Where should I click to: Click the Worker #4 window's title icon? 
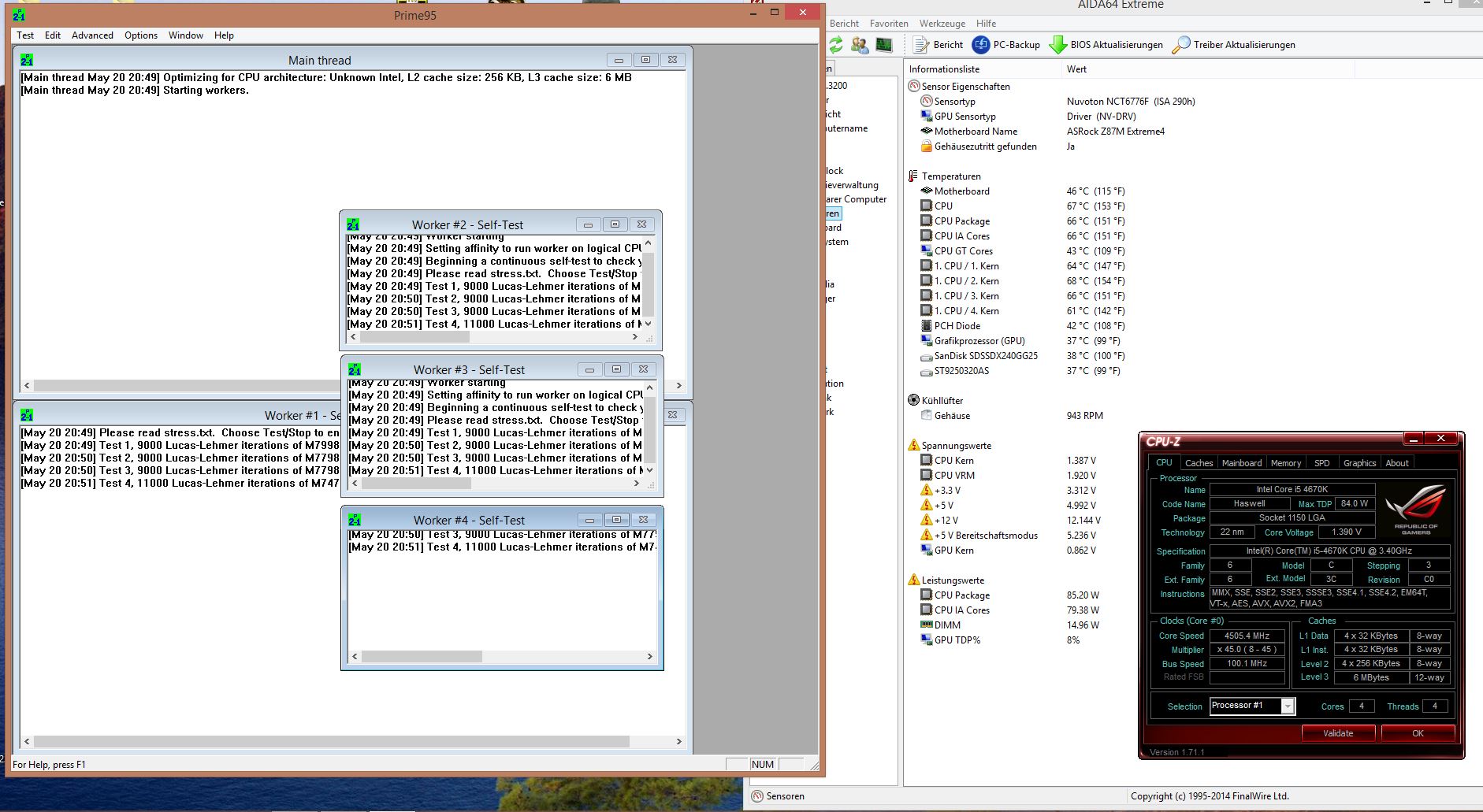(355, 520)
